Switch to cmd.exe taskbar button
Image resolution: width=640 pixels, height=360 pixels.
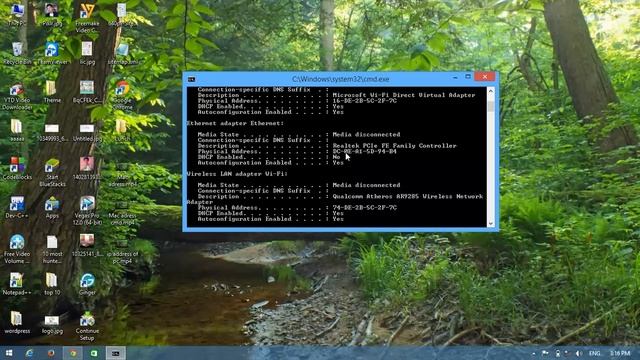tap(116, 353)
